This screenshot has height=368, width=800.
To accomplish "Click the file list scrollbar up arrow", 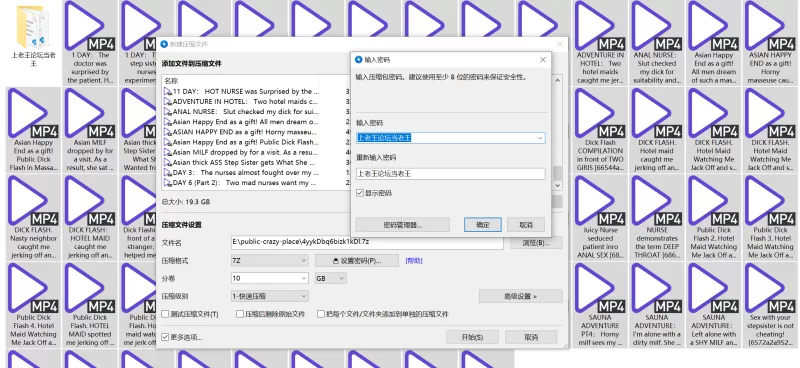I will 558,81.
